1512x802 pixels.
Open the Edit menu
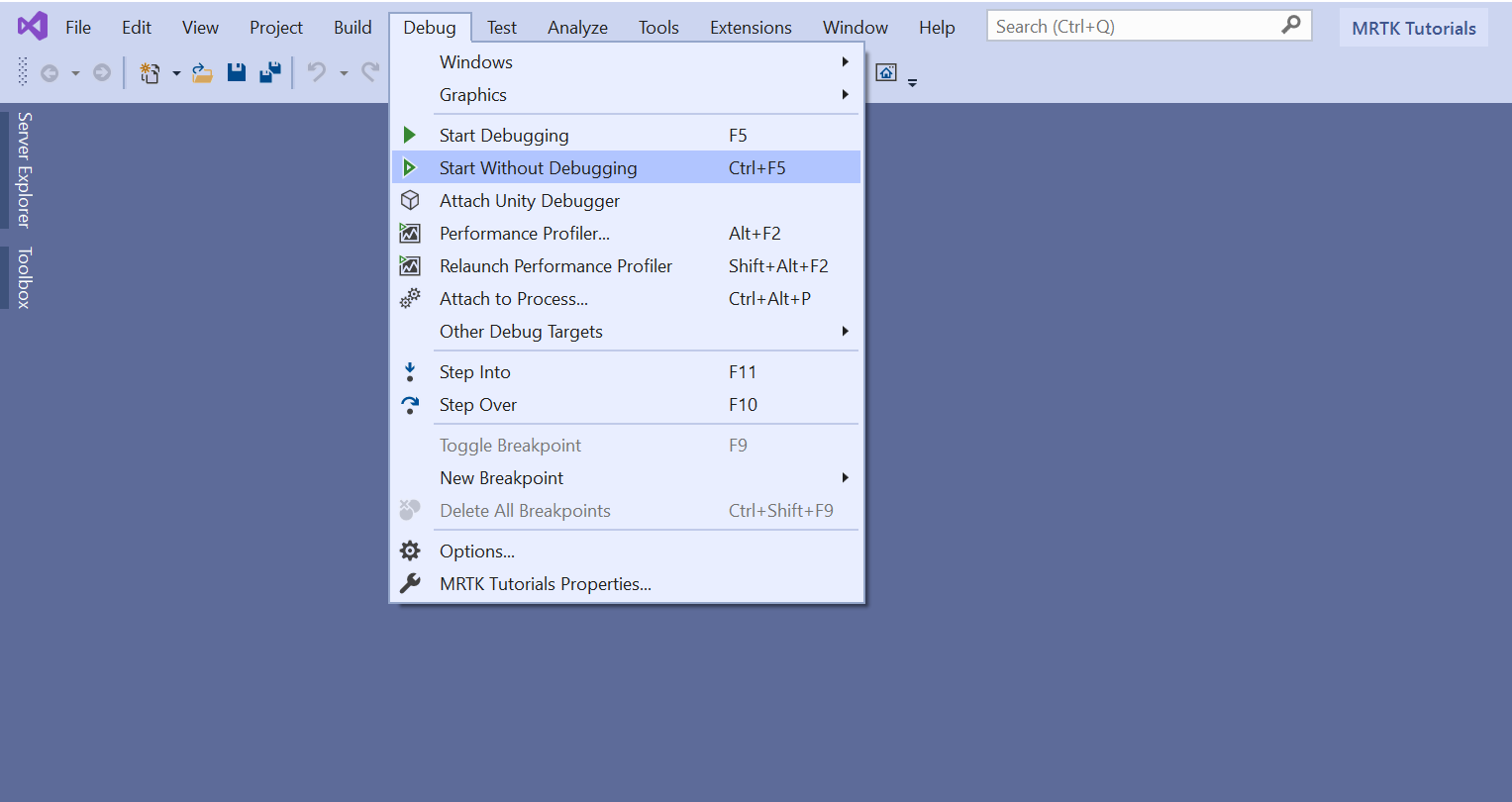[137, 28]
